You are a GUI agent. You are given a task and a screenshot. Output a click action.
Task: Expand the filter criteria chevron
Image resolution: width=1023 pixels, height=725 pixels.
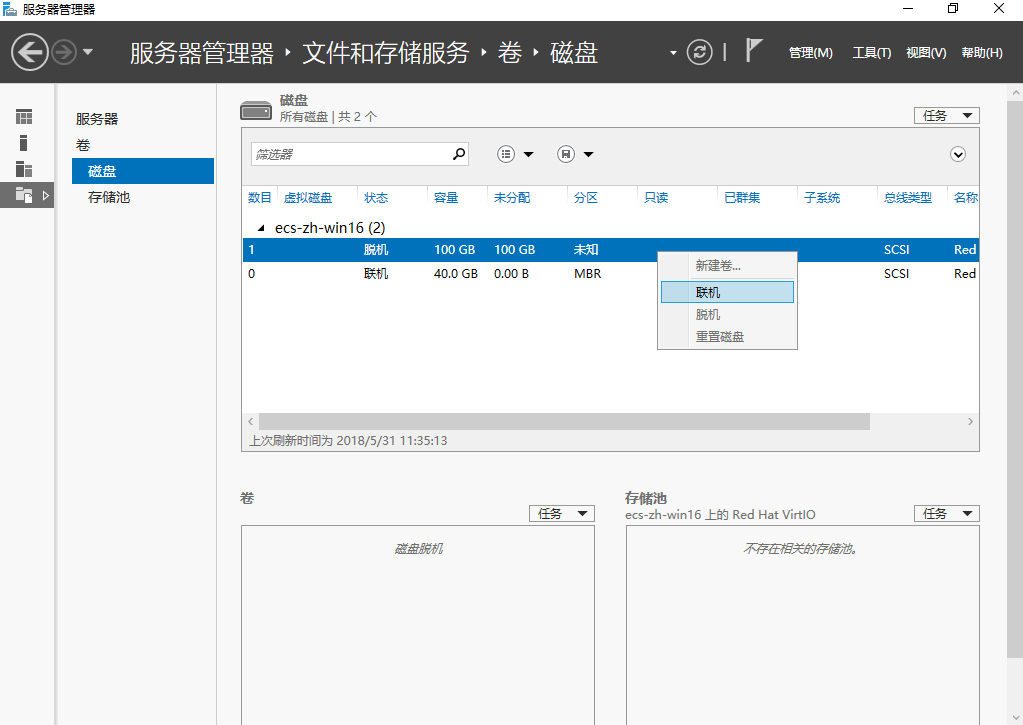pos(958,154)
